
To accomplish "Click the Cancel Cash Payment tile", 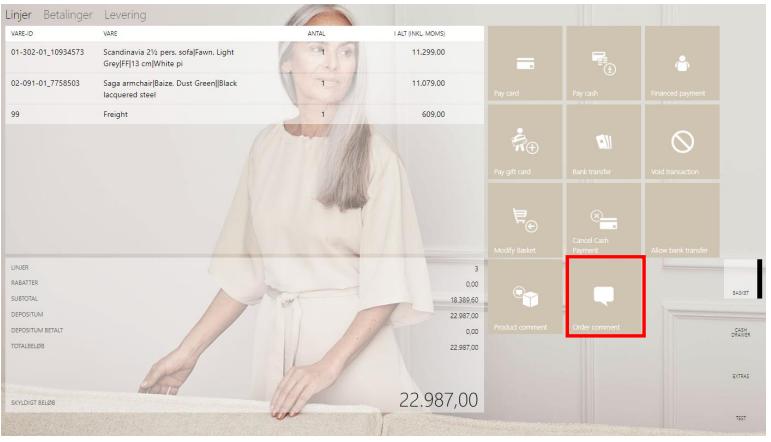I will coord(603,219).
